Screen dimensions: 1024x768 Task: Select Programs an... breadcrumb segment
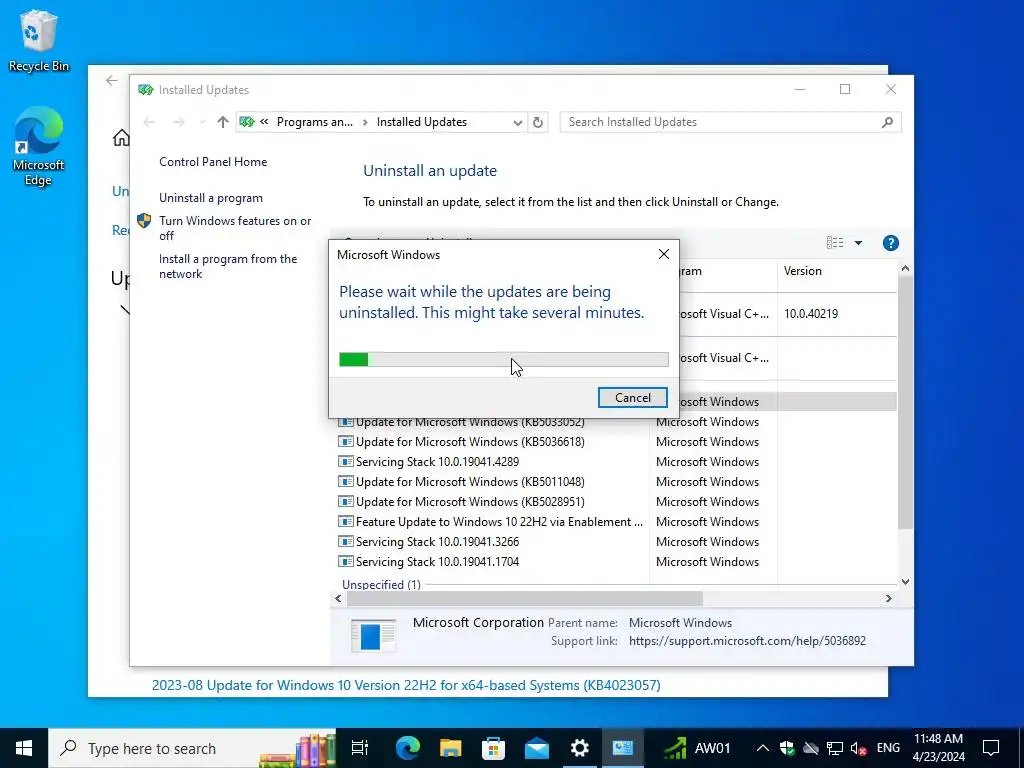(x=314, y=122)
